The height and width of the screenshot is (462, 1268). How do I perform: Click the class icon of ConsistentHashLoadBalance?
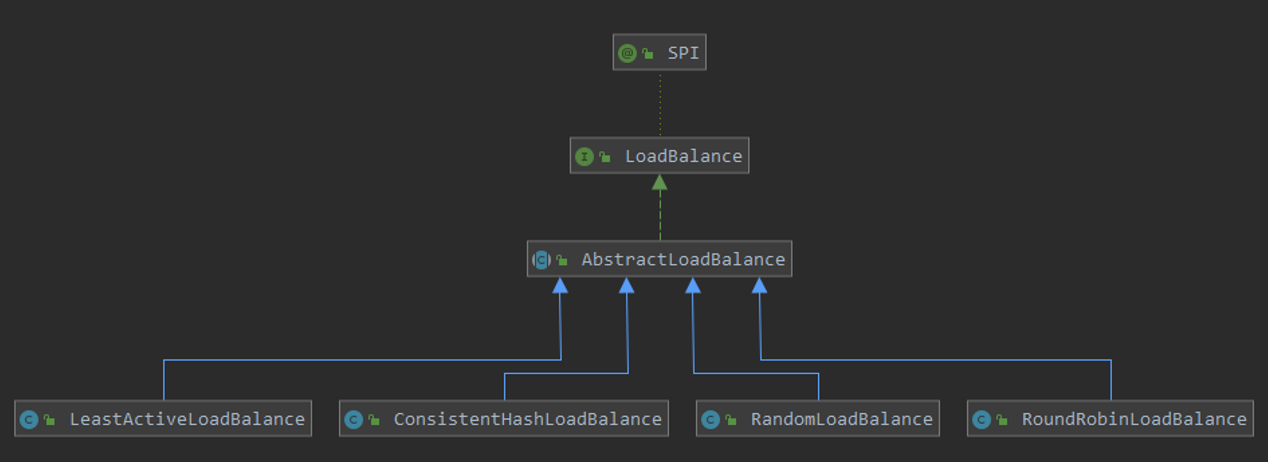click(x=353, y=419)
